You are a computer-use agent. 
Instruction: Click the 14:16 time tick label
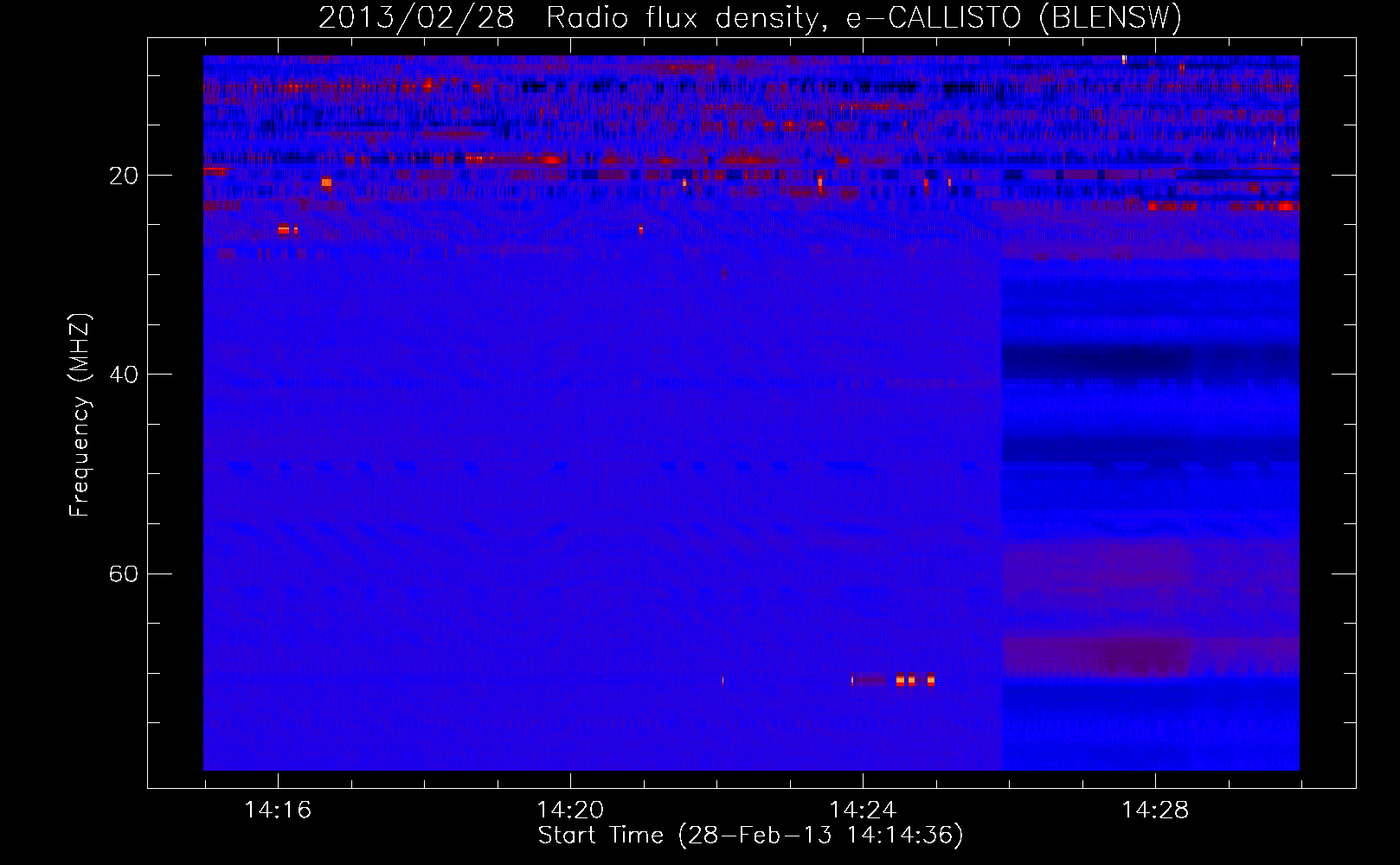coord(278,810)
